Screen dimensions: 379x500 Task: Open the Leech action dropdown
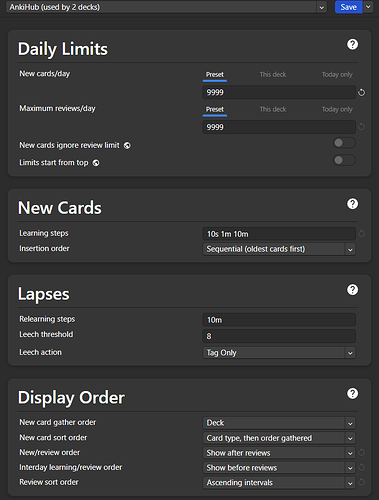pos(279,353)
